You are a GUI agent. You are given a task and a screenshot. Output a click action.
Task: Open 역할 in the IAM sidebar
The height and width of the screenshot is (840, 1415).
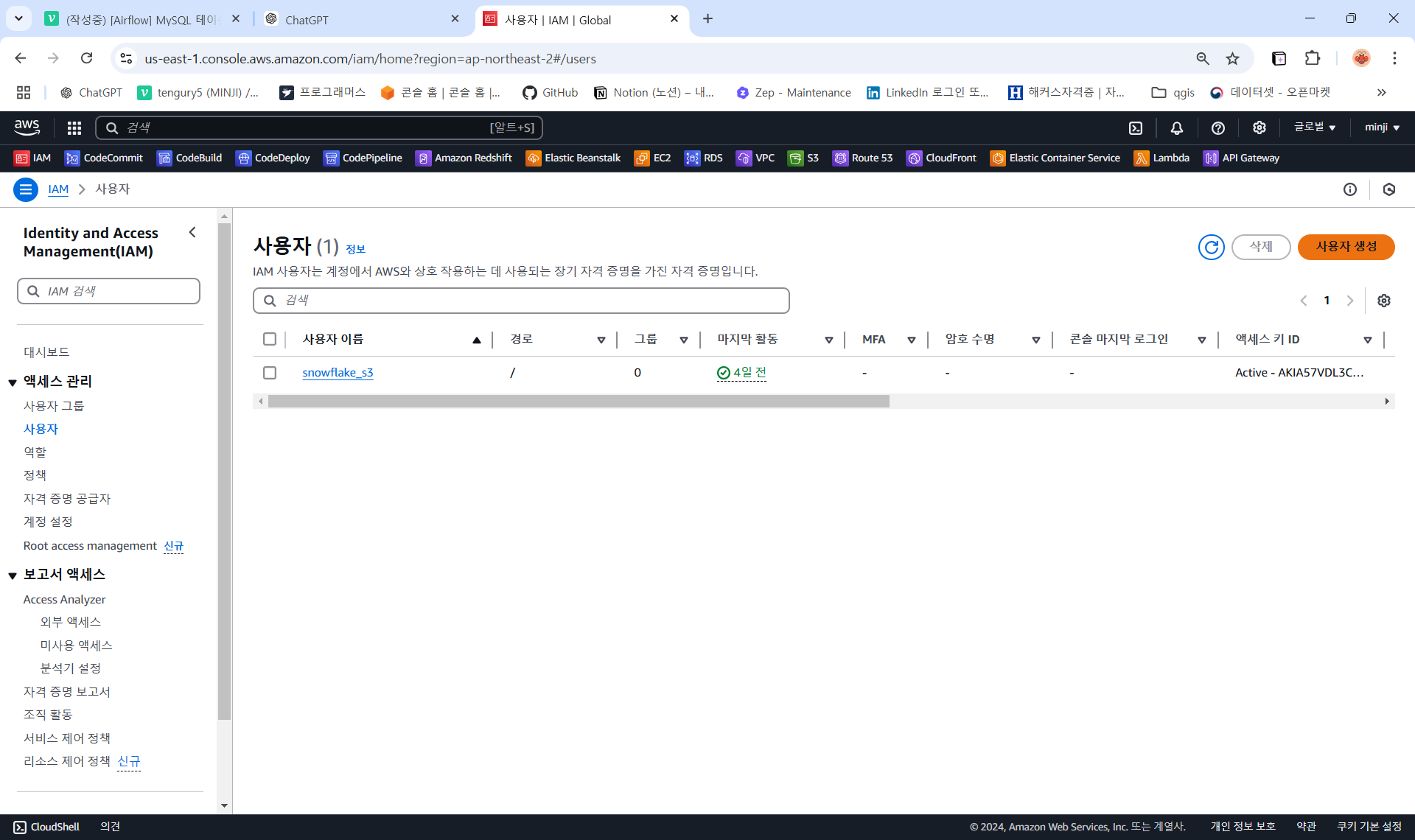coord(35,452)
